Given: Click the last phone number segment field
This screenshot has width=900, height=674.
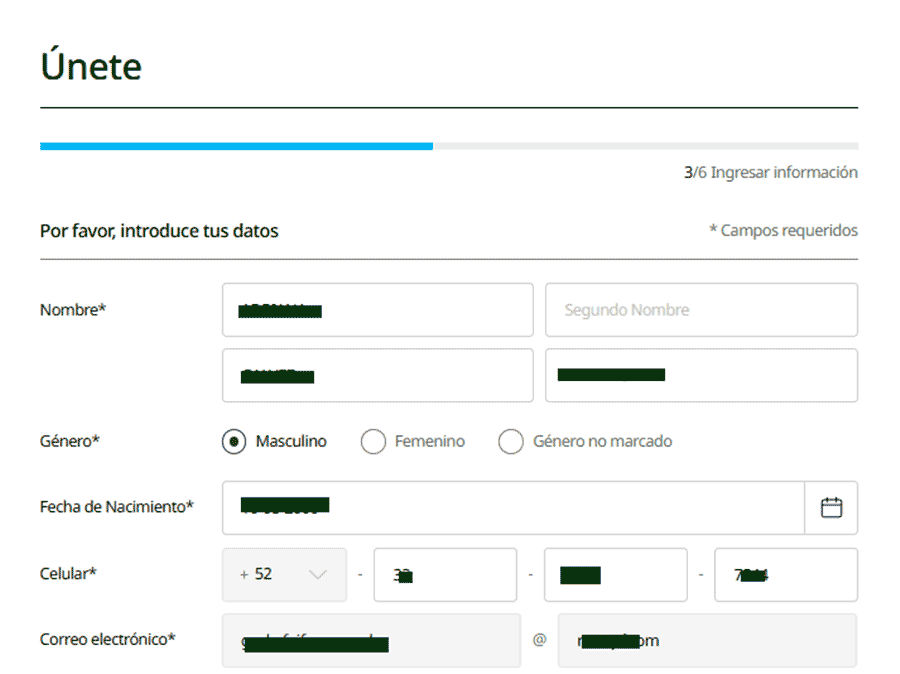Looking at the screenshot, I should [785, 575].
